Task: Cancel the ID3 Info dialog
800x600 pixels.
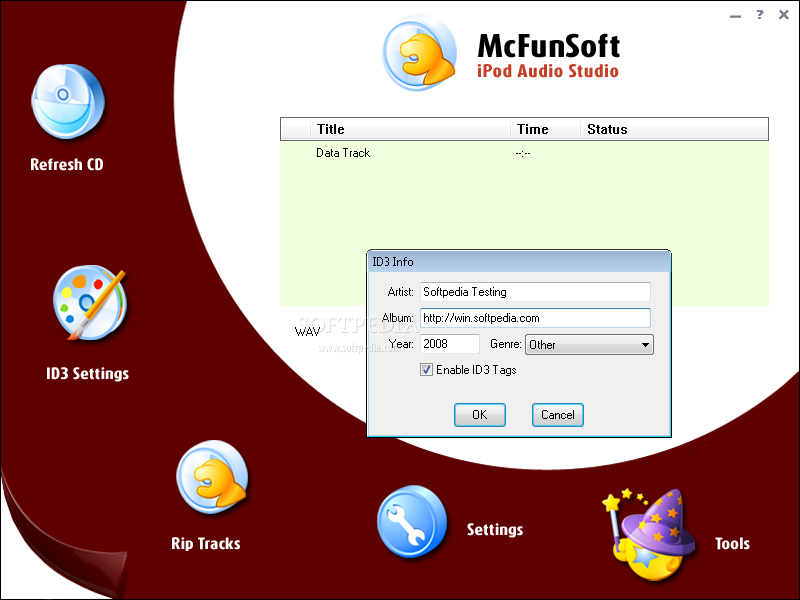Action: pos(558,415)
